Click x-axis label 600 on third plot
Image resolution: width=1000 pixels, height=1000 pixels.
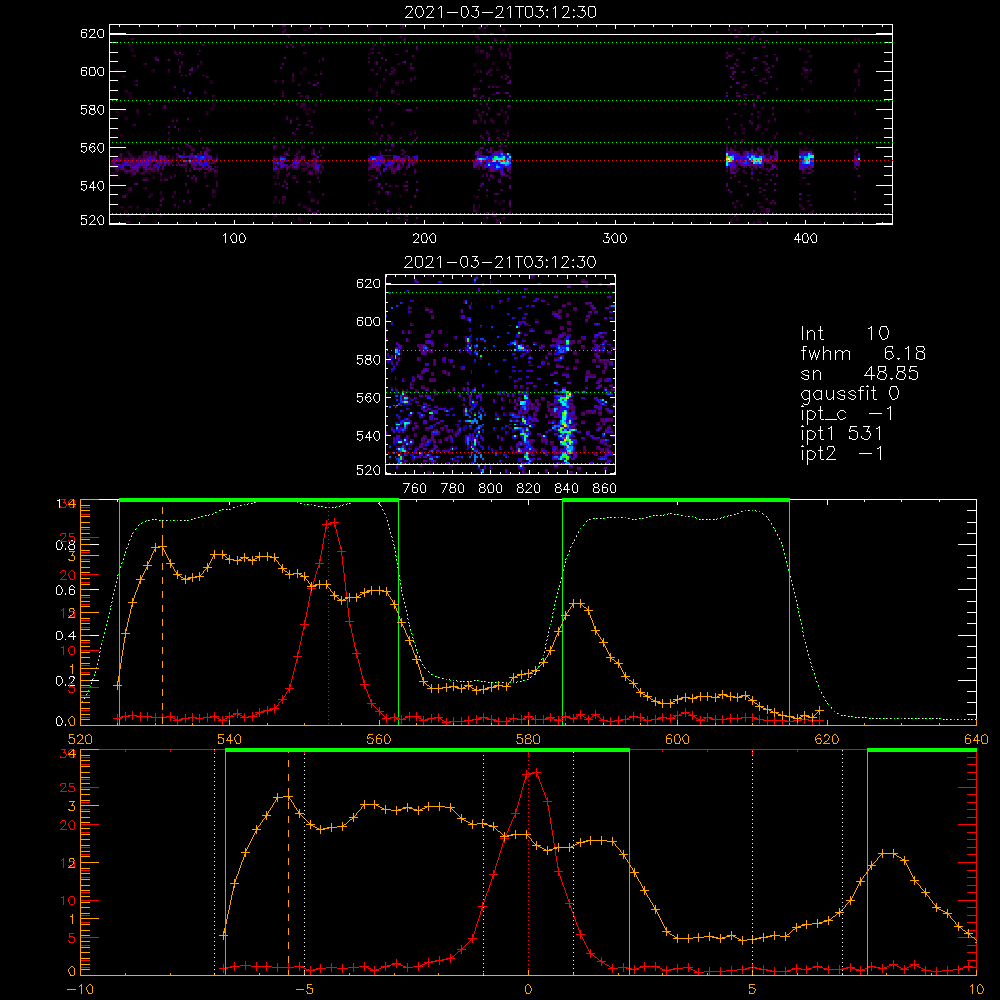[677, 739]
